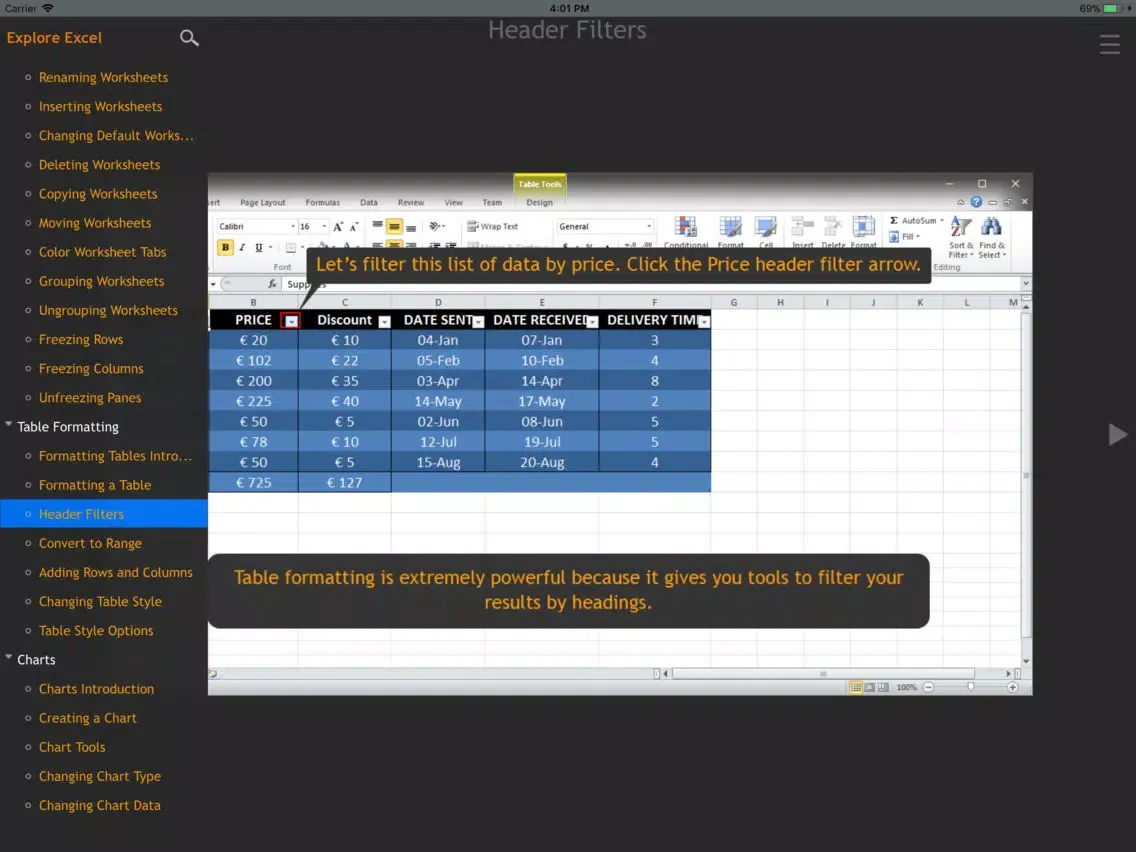Click the DATE SENT header filter arrow
Viewport: 1136px width, 852px height.
[478, 322]
